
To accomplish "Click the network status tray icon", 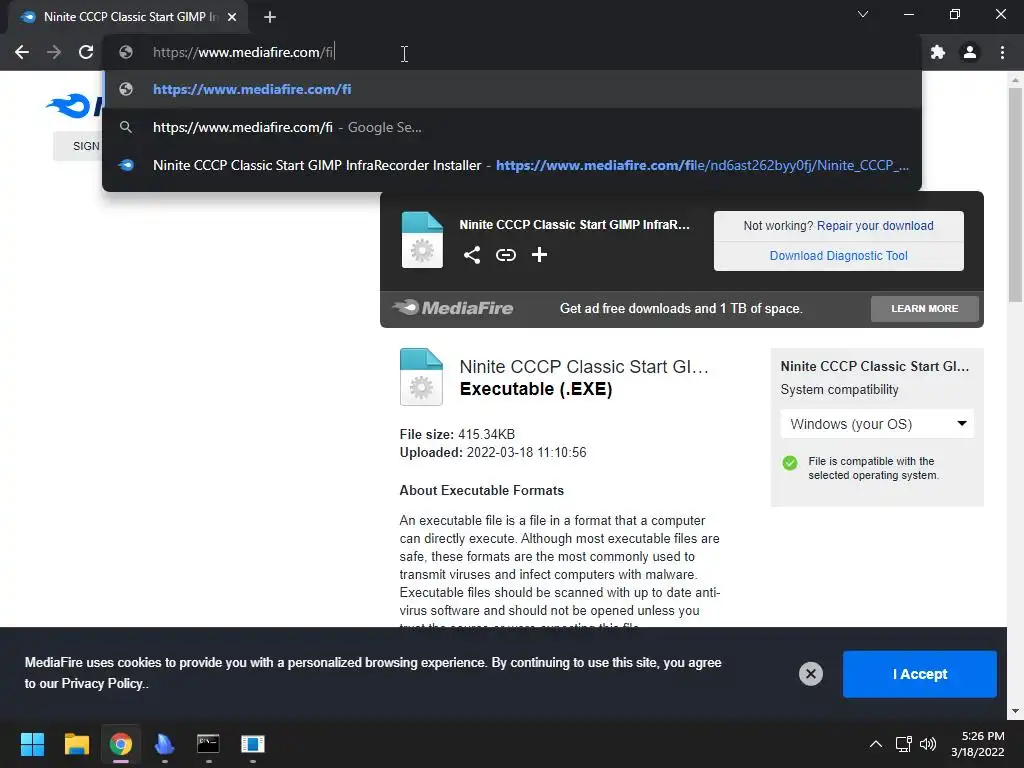I will point(903,744).
